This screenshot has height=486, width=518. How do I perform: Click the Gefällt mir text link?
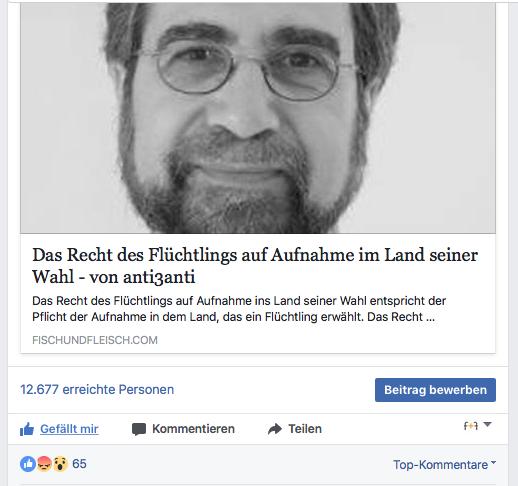coord(69,429)
